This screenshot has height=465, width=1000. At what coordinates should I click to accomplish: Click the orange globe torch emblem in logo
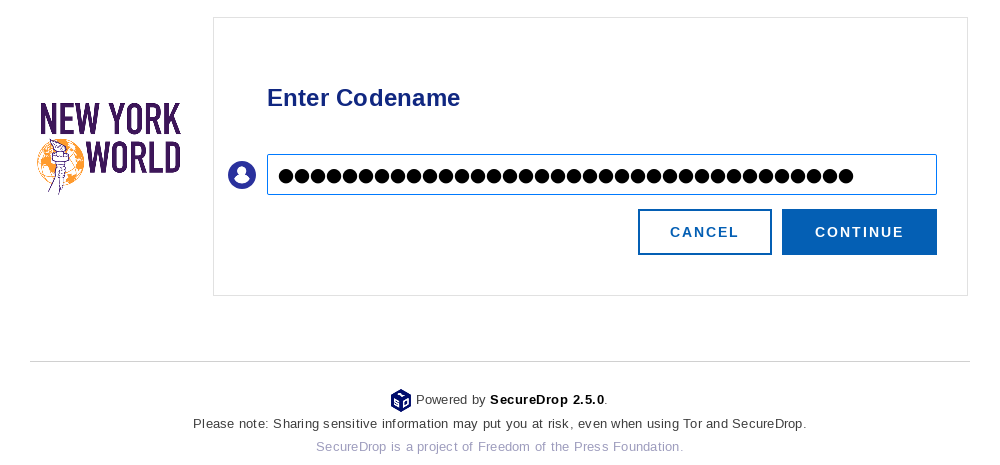[60, 165]
